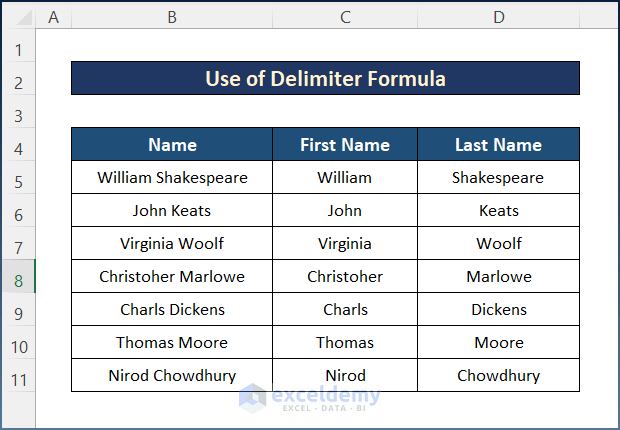
Task: Select the 'William Shakespeare' cell
Action: click(172, 178)
